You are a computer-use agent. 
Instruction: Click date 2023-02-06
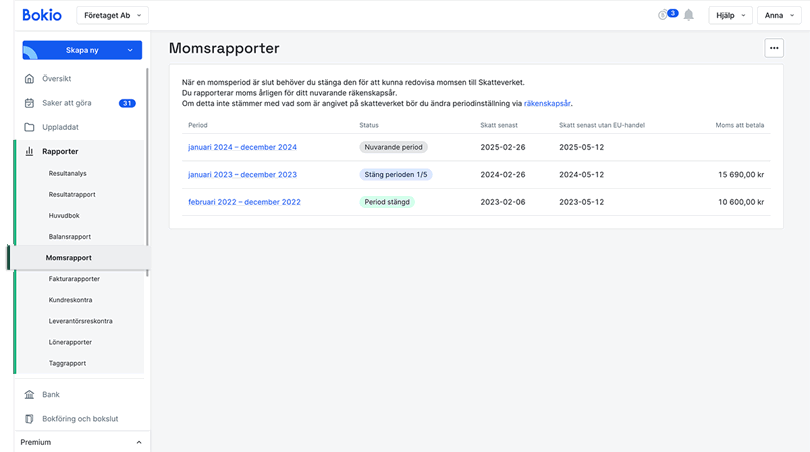[503, 202]
